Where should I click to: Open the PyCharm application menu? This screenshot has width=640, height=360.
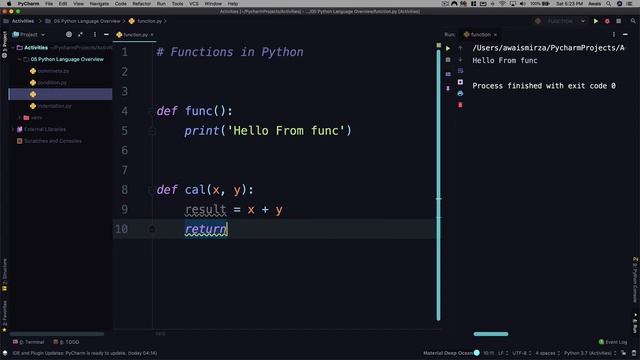(28, 4)
